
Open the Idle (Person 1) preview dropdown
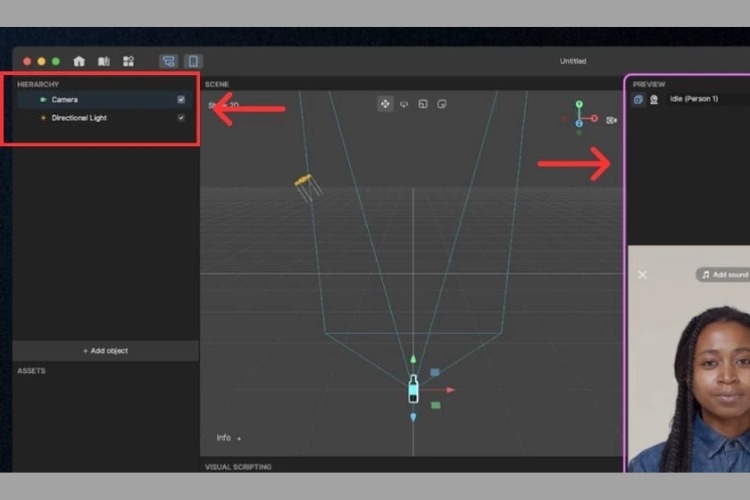(x=694, y=99)
